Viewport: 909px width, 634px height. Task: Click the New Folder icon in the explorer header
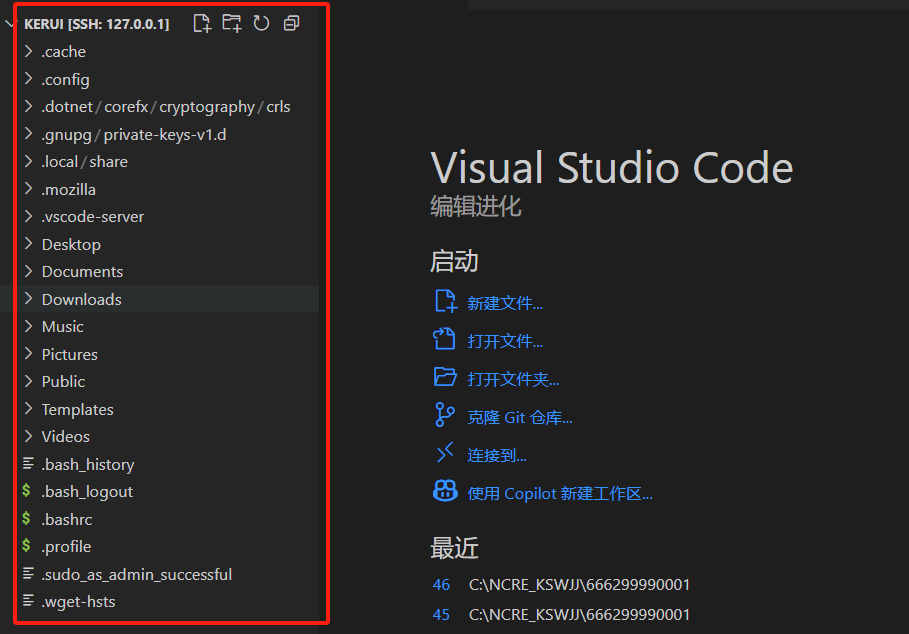click(x=232, y=23)
